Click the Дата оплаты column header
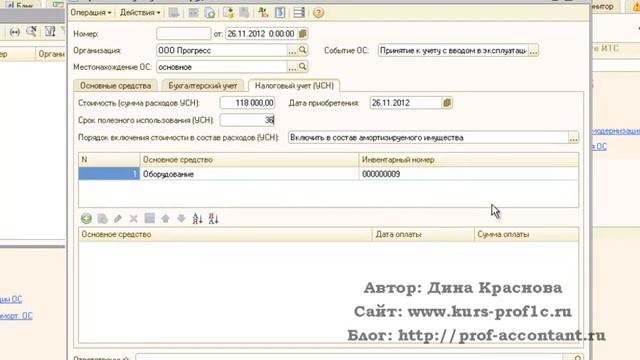 [x=423, y=234]
